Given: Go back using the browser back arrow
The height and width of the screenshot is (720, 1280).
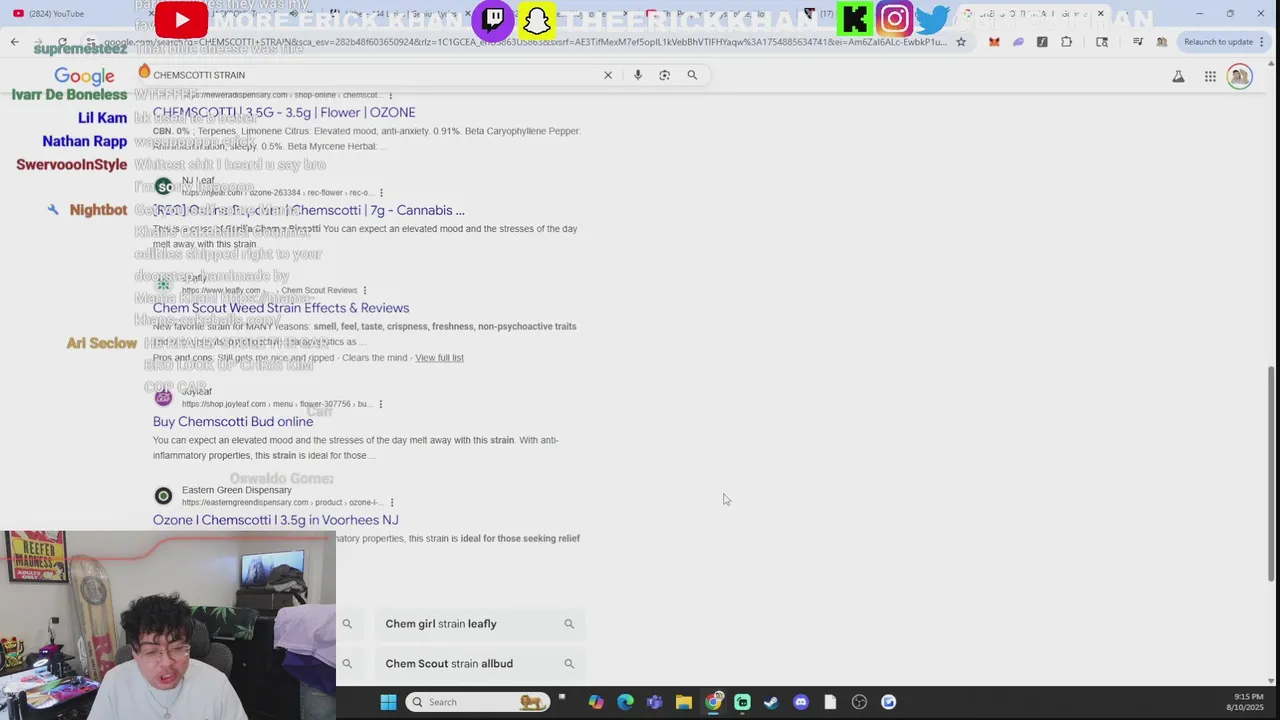Looking at the screenshot, I should point(14,42).
